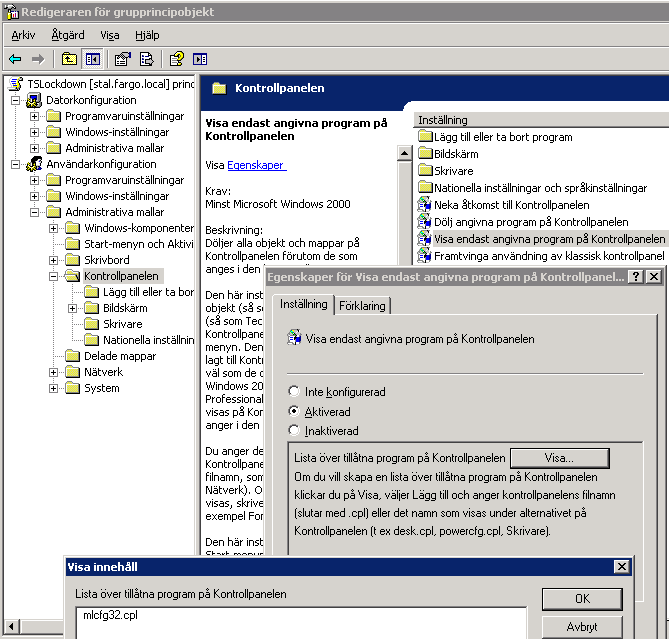Image resolution: width=669 pixels, height=639 pixels.
Task: Switch to the Förklaring tab
Action: (362, 306)
